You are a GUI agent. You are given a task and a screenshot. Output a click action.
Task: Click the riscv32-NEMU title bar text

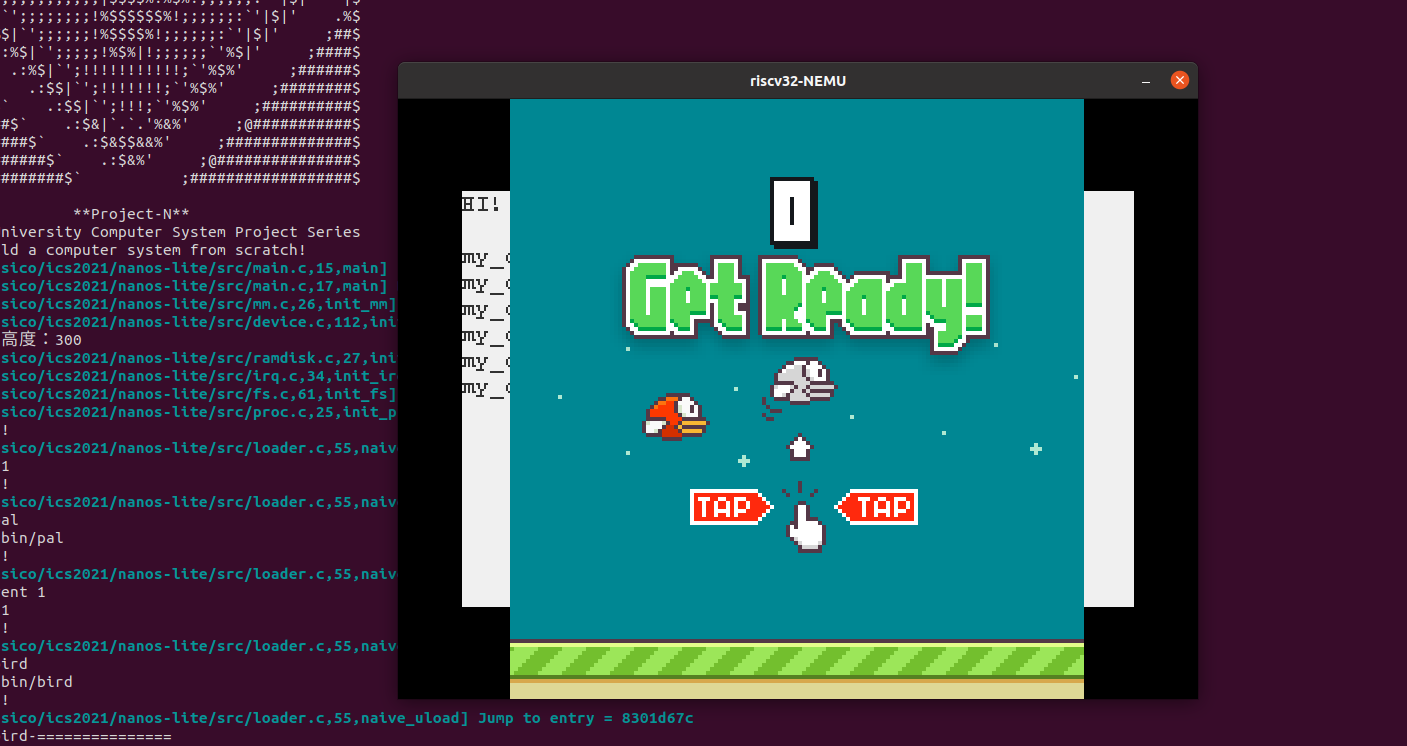tap(798, 80)
